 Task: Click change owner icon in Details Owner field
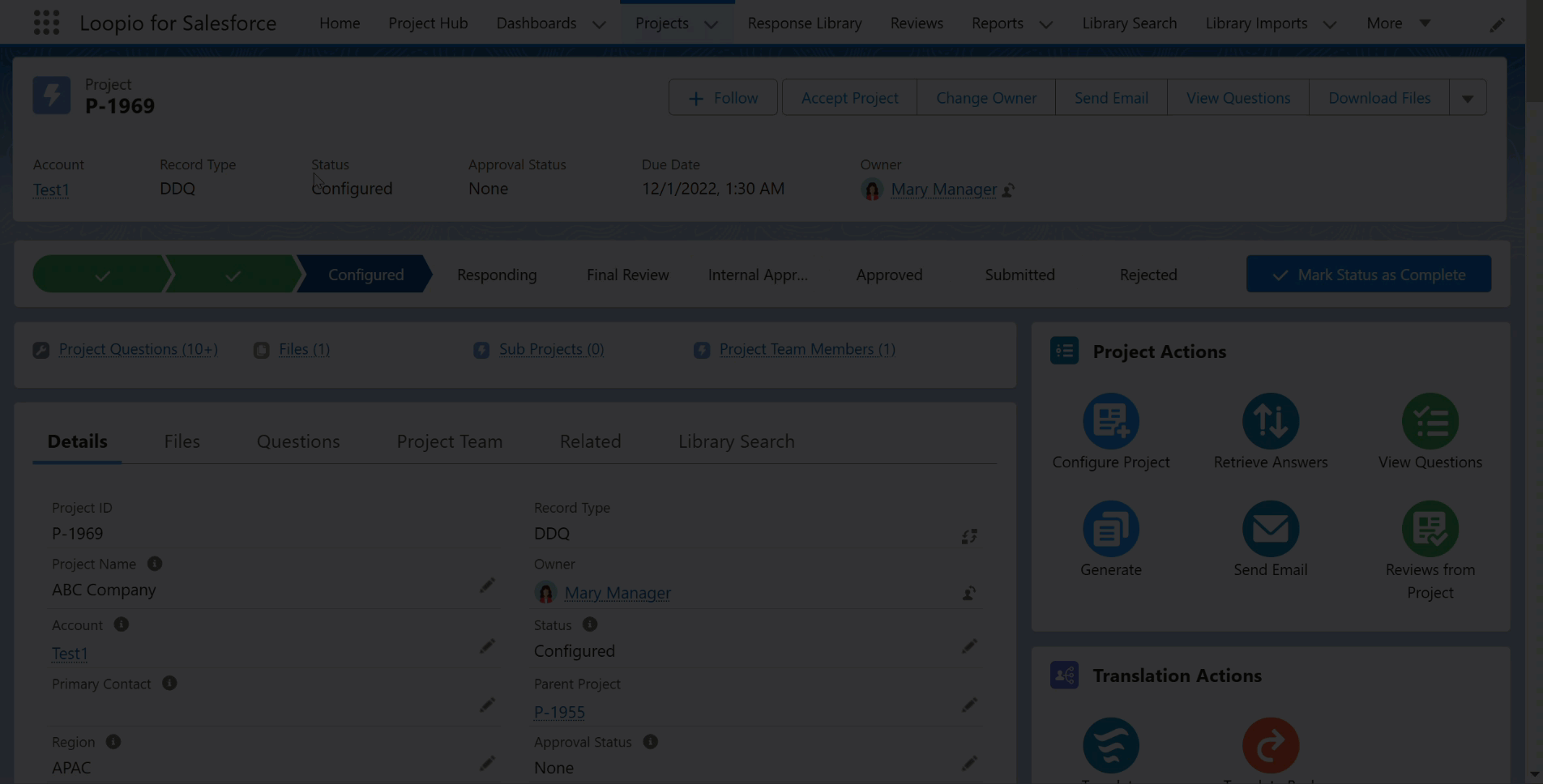969,594
